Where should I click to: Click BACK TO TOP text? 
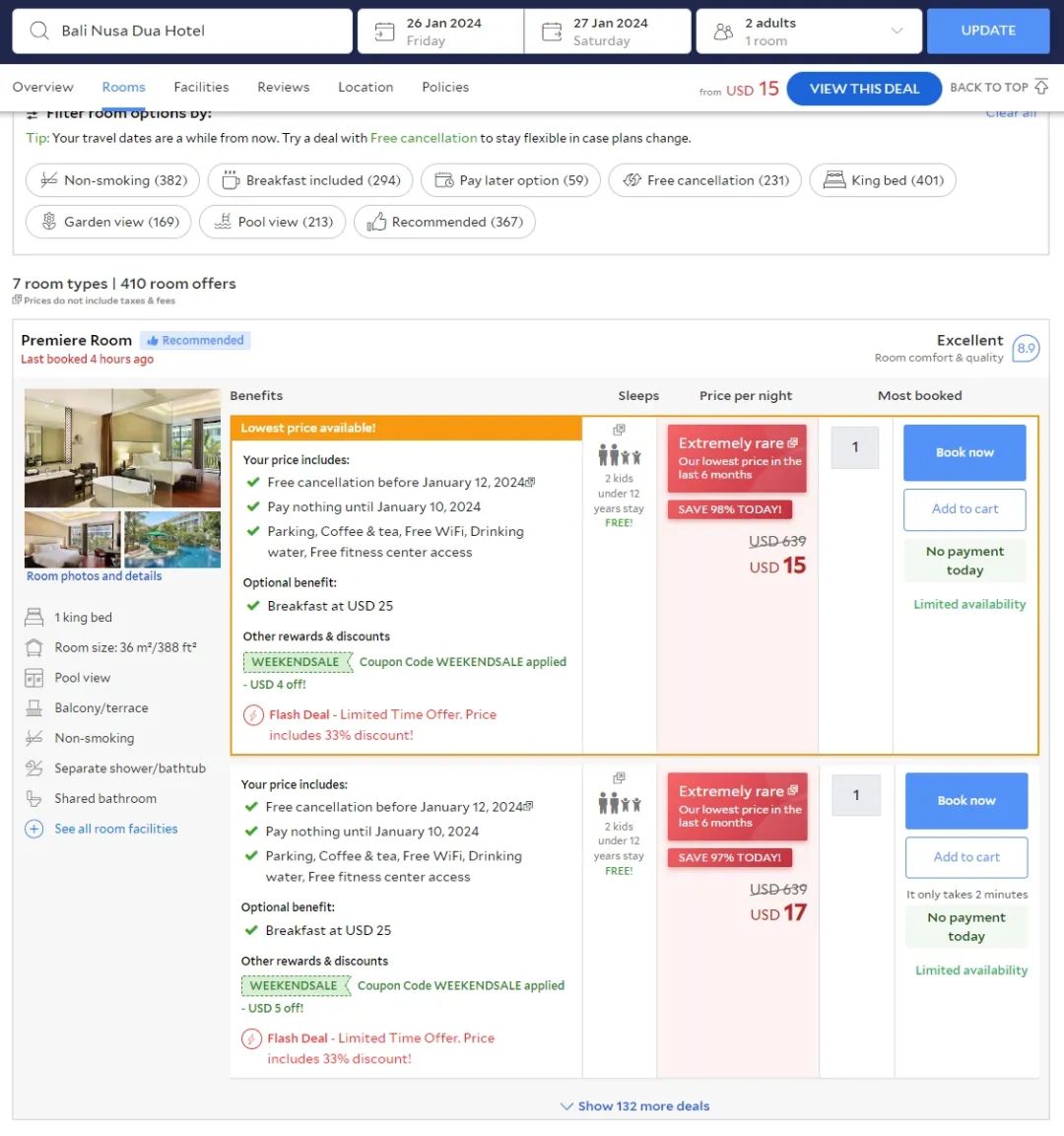tap(989, 87)
